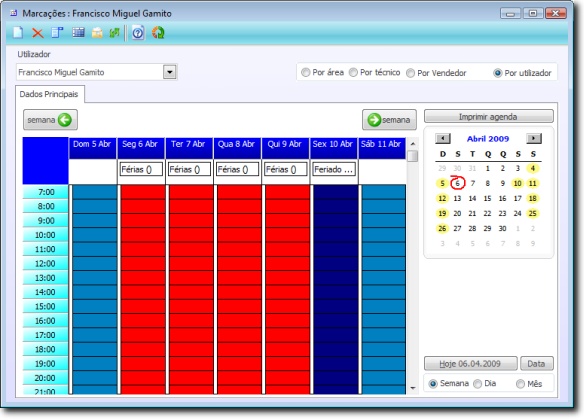Click the Imprimir agenda button

488,117
